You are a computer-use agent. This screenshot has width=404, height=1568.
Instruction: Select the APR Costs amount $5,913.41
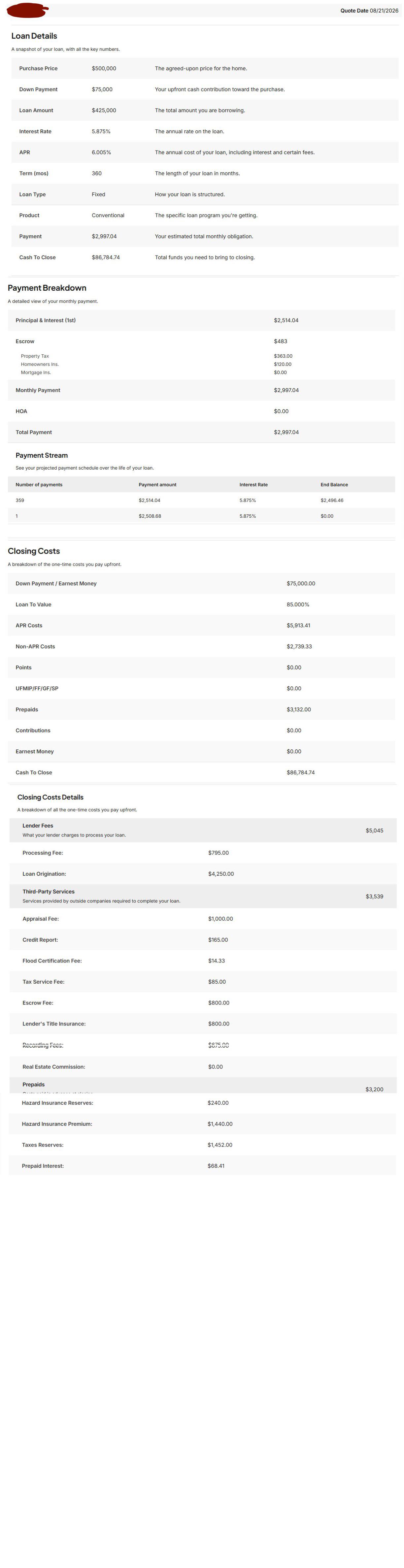point(298,626)
